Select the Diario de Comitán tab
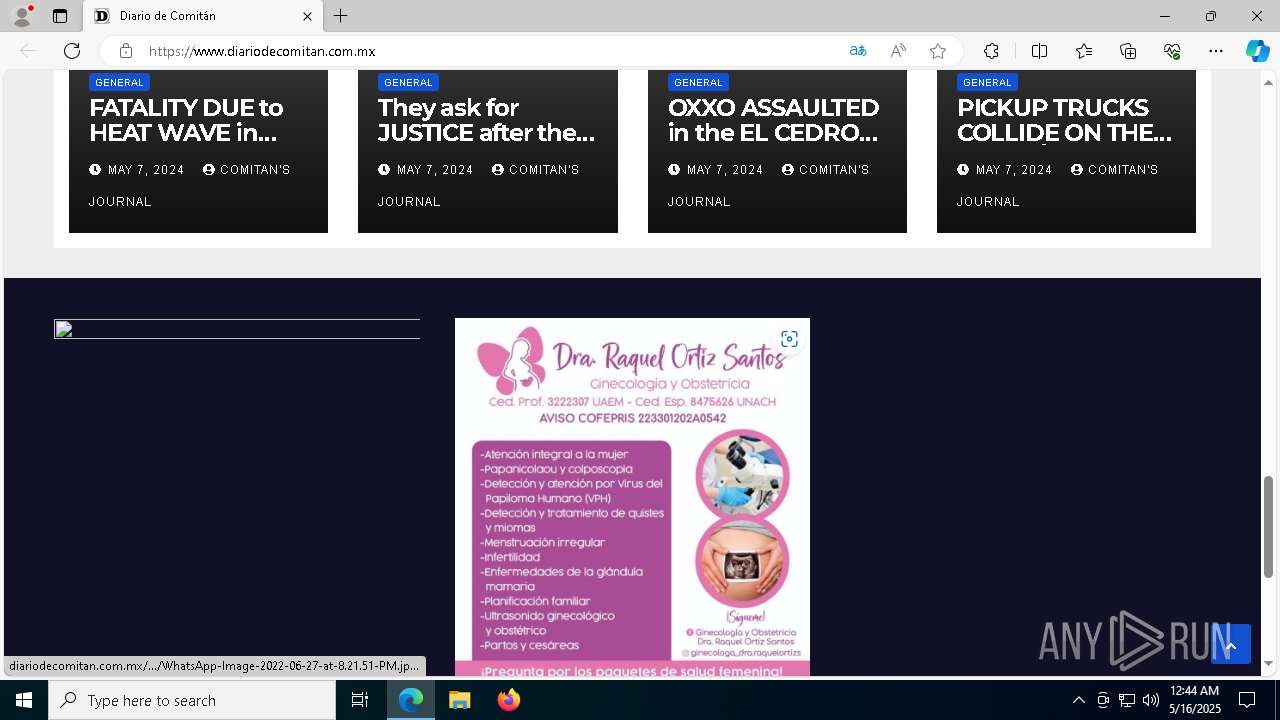The height and width of the screenshot is (720, 1280). pyautogui.click(x=203, y=16)
